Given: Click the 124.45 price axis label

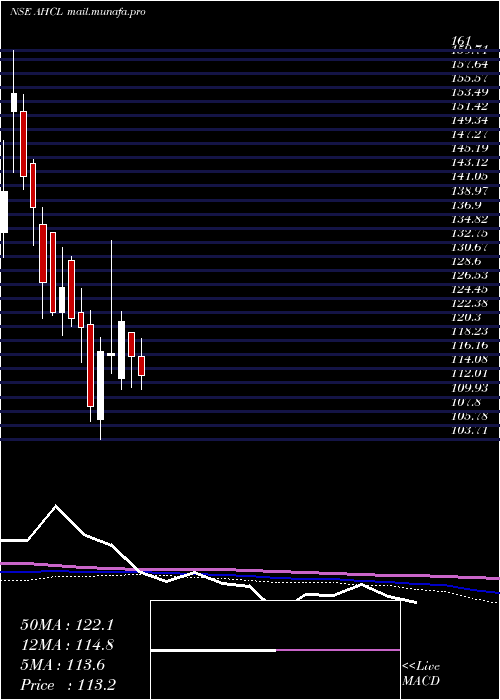Looking at the screenshot, I should 469,289.
